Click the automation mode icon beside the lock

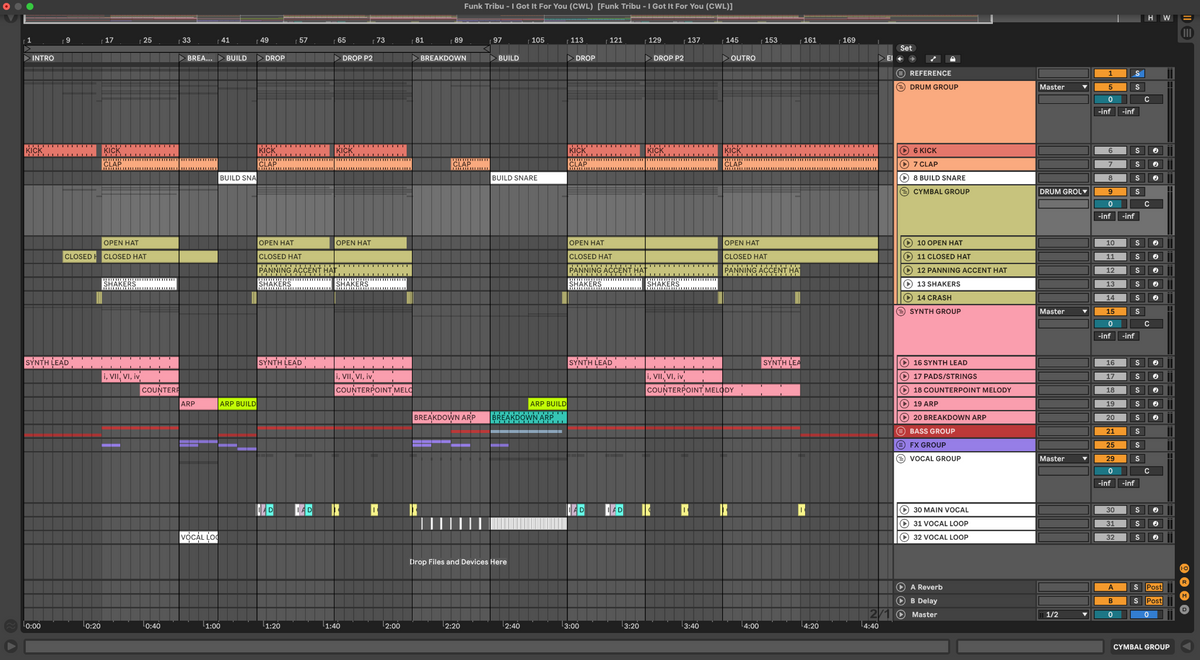932,59
